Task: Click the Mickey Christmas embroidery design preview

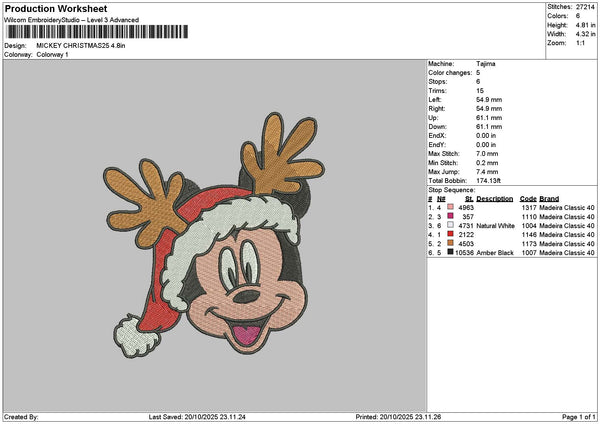Action: tap(214, 235)
